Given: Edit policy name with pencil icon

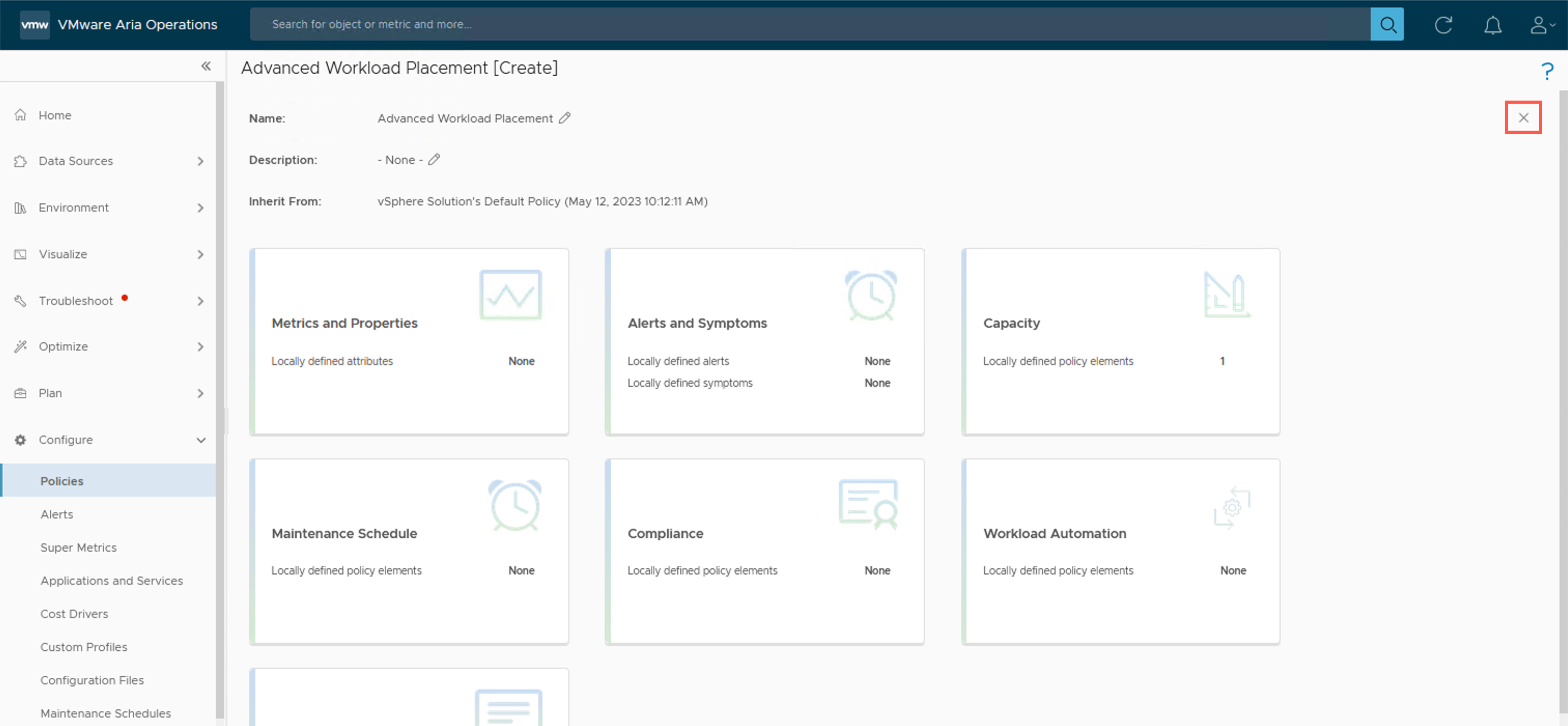Looking at the screenshot, I should (x=565, y=118).
